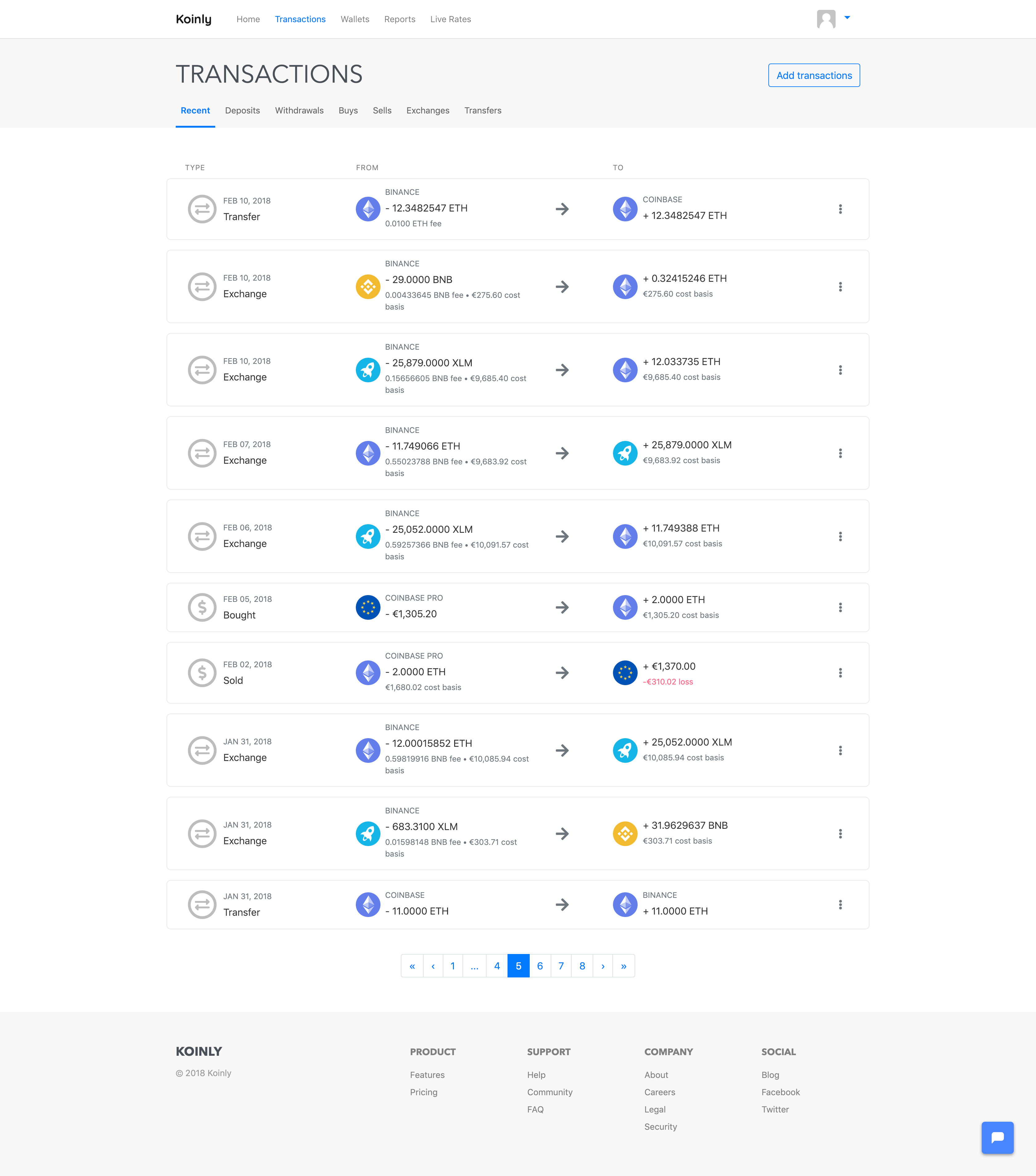1036x1176 pixels.
Task: Open the Pricing link in the footer
Action: (423, 1092)
